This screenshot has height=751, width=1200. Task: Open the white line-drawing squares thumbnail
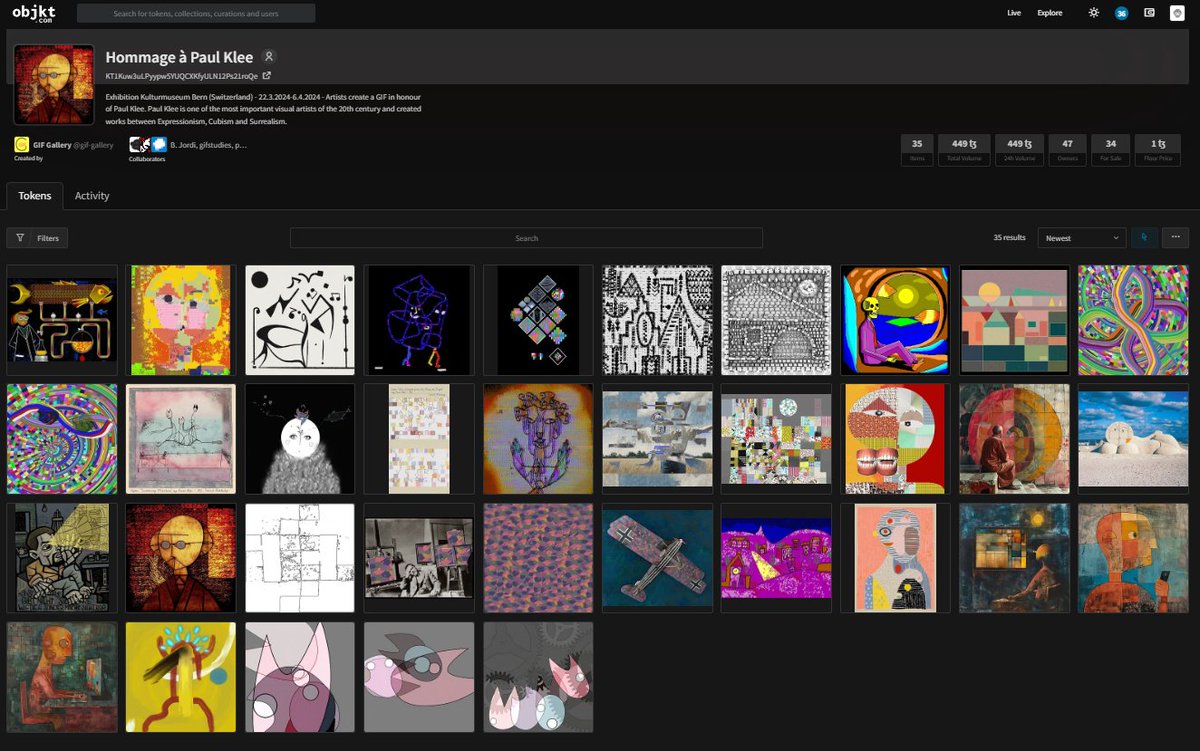pyautogui.click(x=300, y=558)
